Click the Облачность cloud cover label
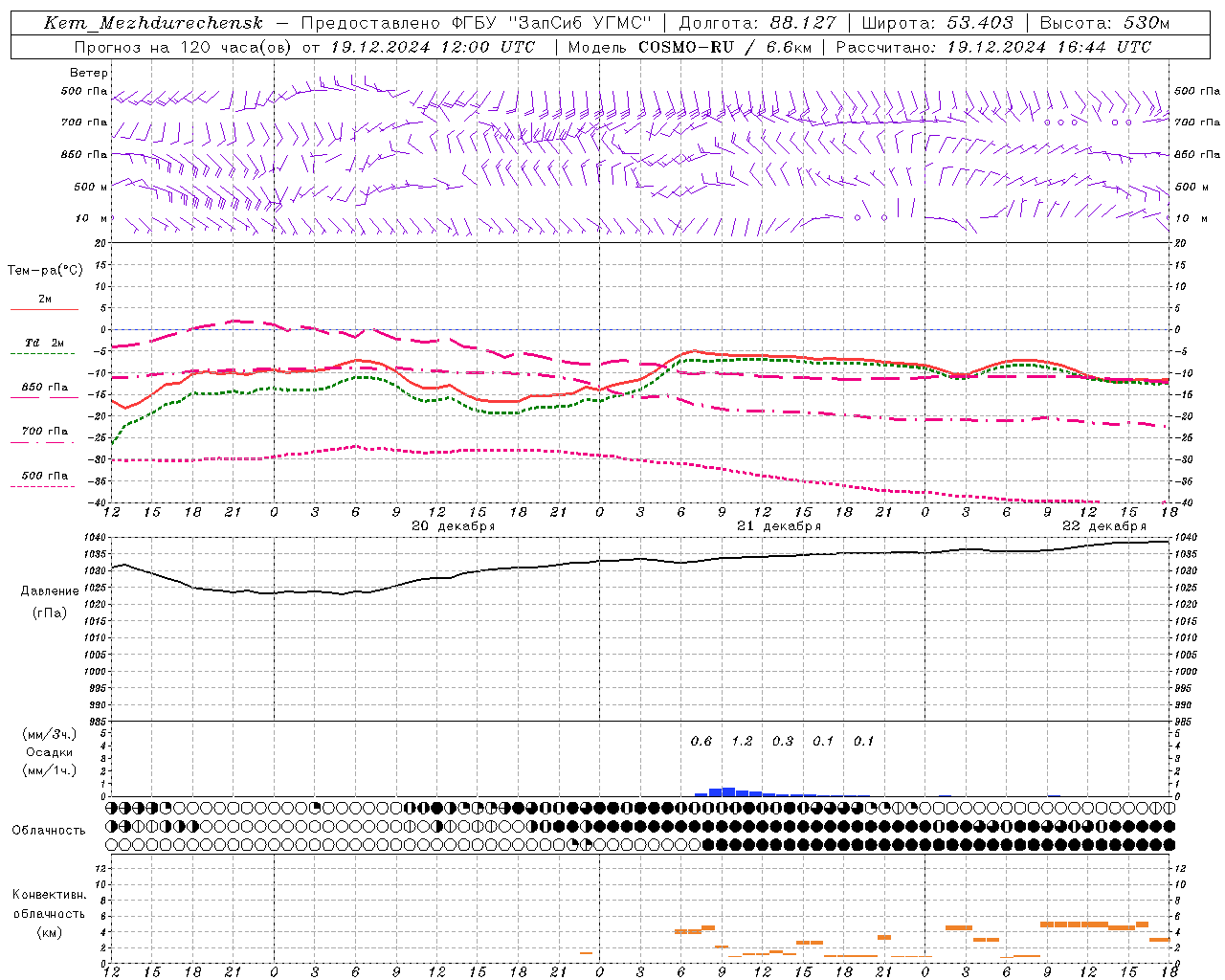 coord(49,830)
